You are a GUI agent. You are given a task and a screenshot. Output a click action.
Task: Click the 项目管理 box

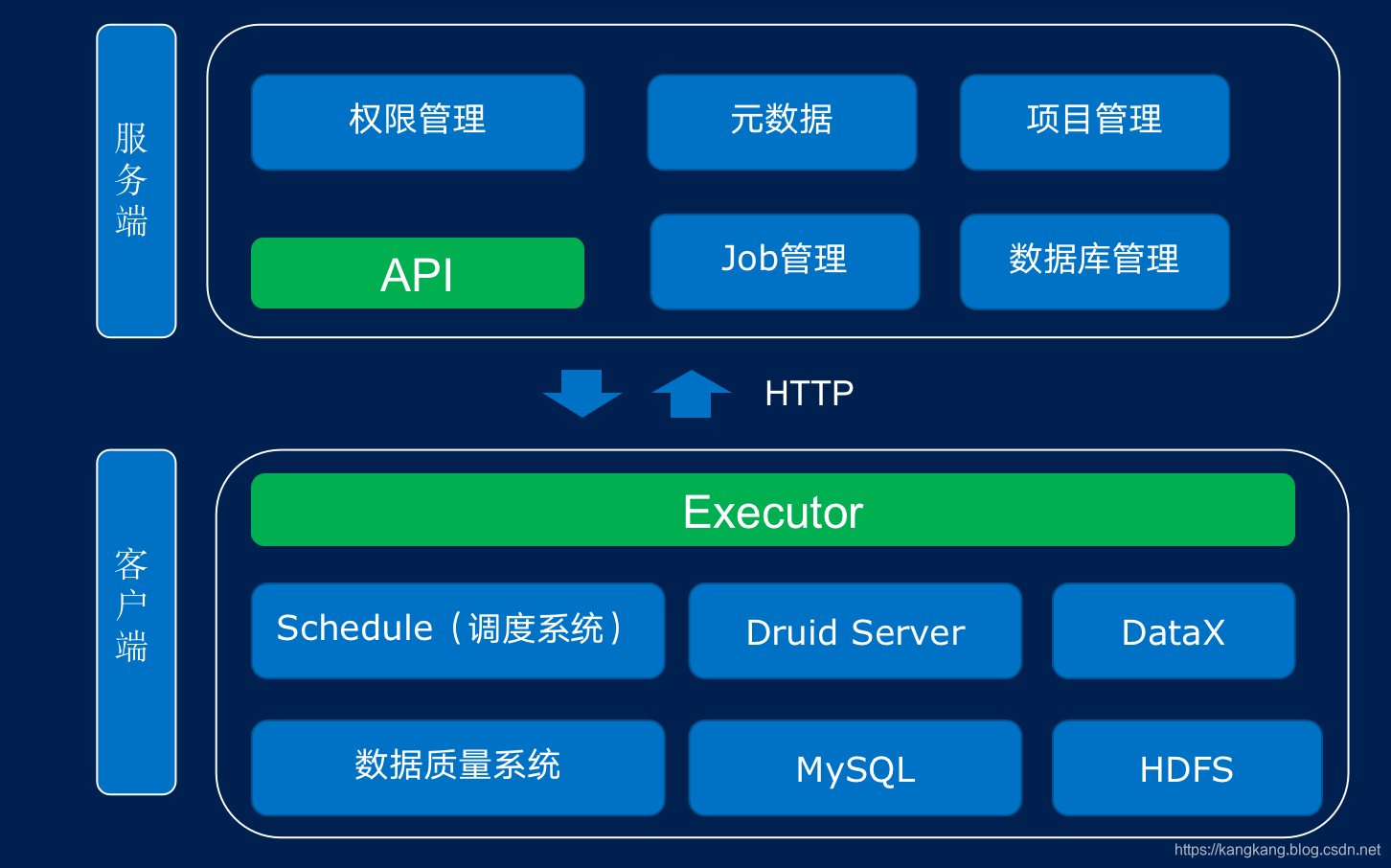pos(1094,123)
